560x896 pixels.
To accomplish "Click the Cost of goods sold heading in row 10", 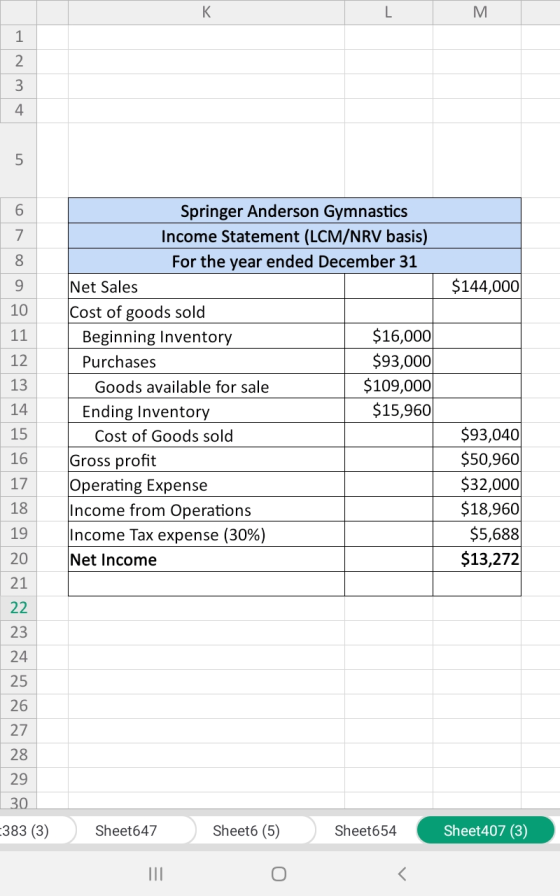I will 206,311.
